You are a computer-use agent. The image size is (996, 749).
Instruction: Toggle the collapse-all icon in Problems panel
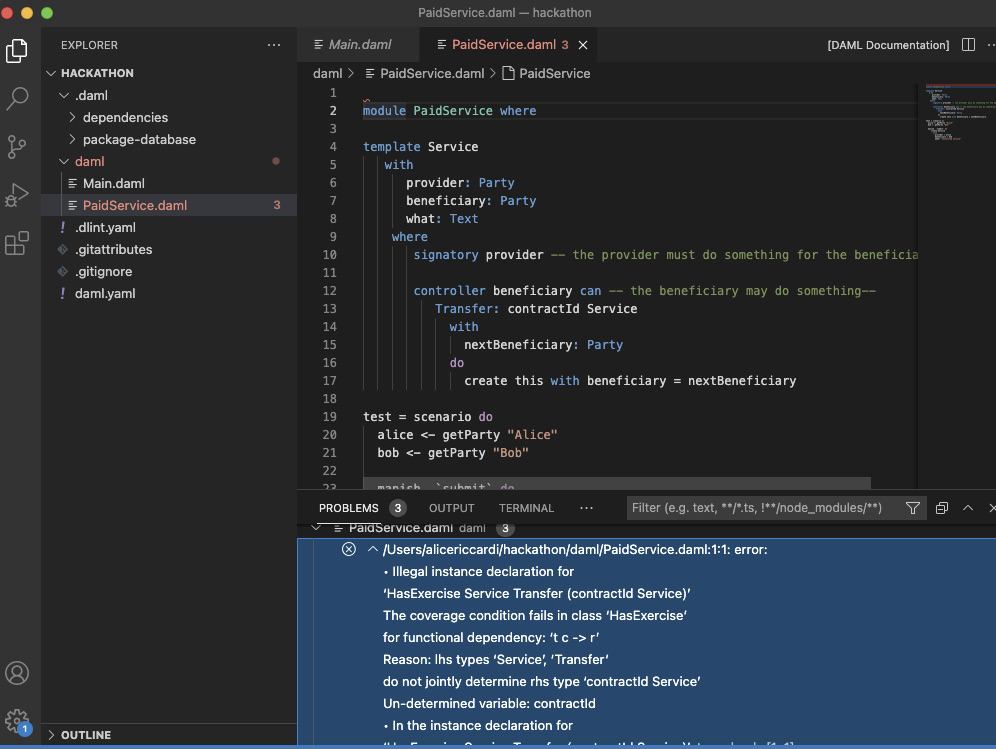[x=941, y=508]
